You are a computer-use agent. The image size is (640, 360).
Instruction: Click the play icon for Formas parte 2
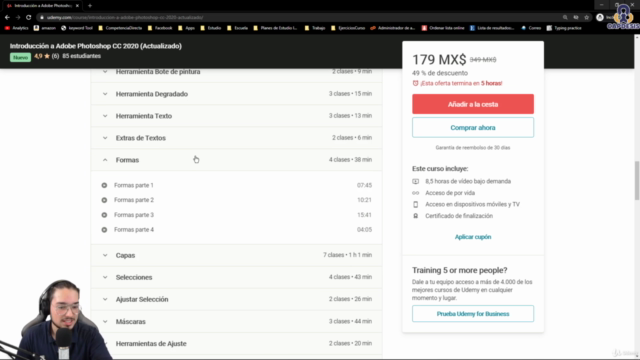pos(104,200)
